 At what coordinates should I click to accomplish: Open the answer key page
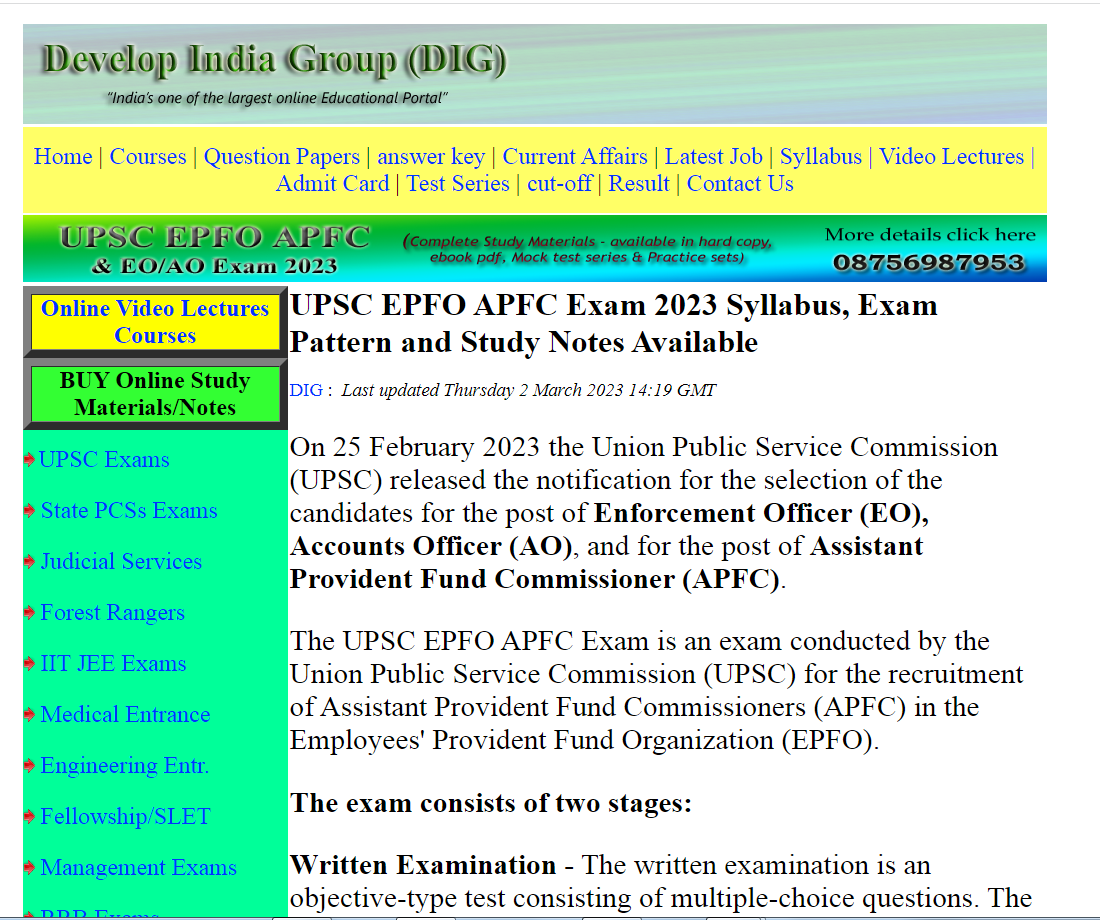431,156
